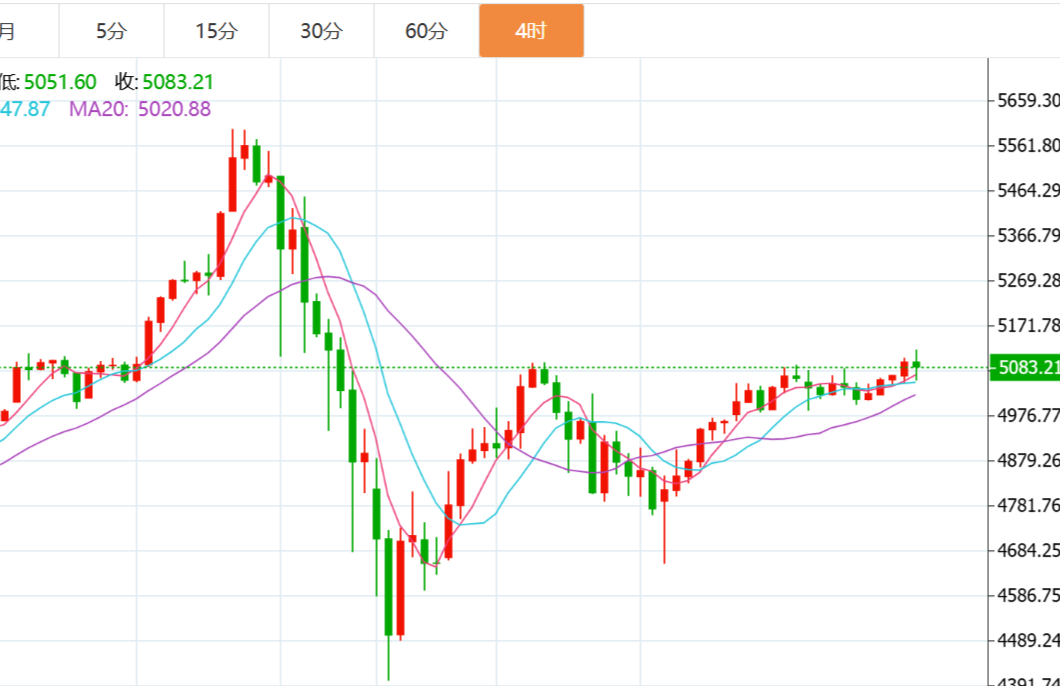Click the green current price tag on axis
Screen dimensions: 1060x686
[1023, 368]
